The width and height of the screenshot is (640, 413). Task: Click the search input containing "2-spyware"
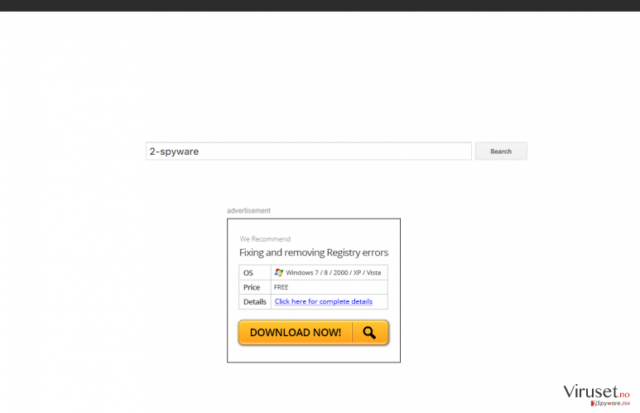(309, 151)
